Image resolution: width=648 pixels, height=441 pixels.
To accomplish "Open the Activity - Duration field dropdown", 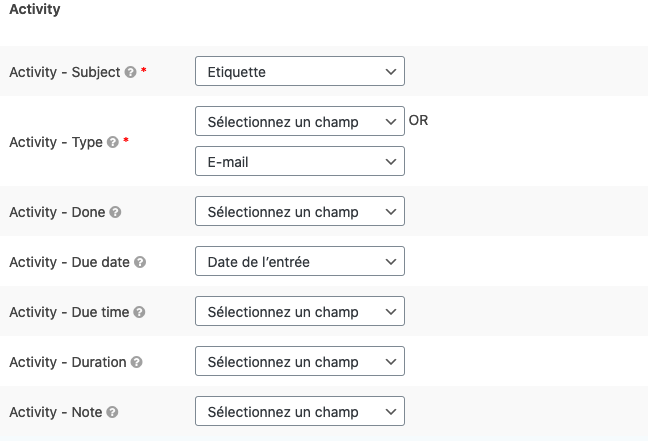I will pos(300,361).
